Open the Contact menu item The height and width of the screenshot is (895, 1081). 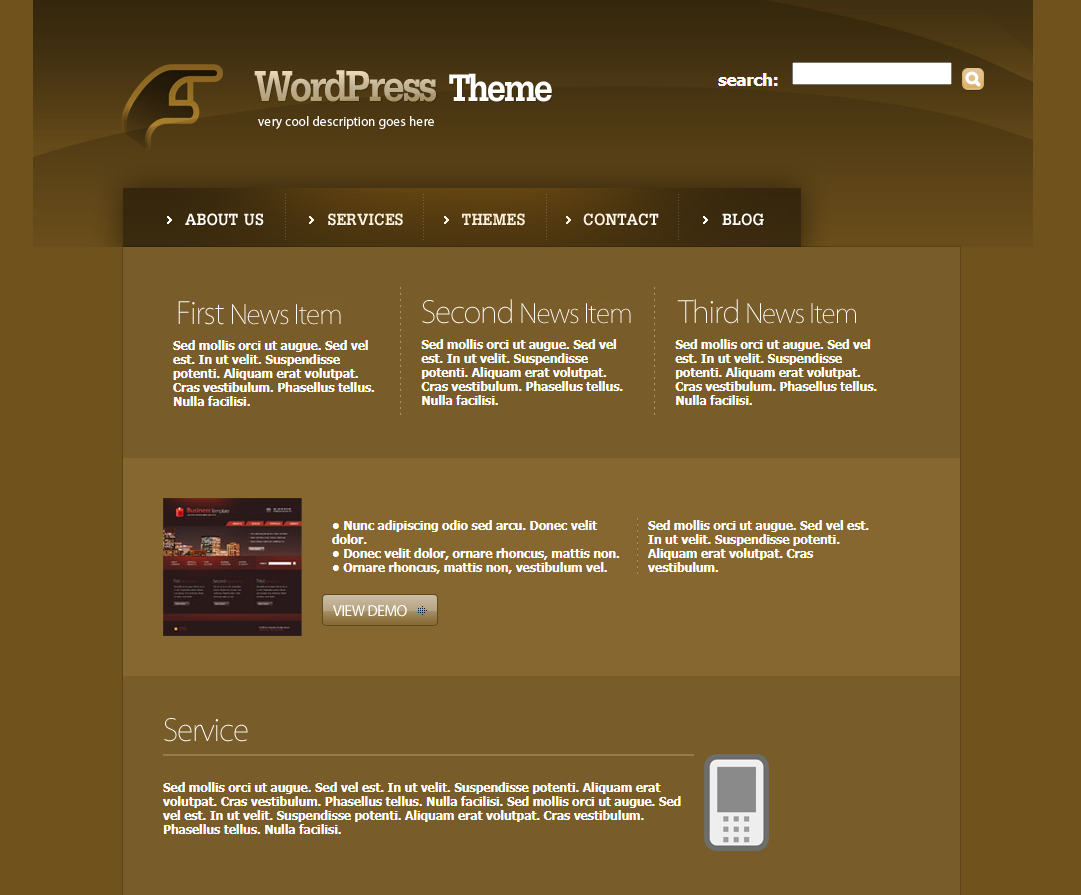[x=620, y=220]
